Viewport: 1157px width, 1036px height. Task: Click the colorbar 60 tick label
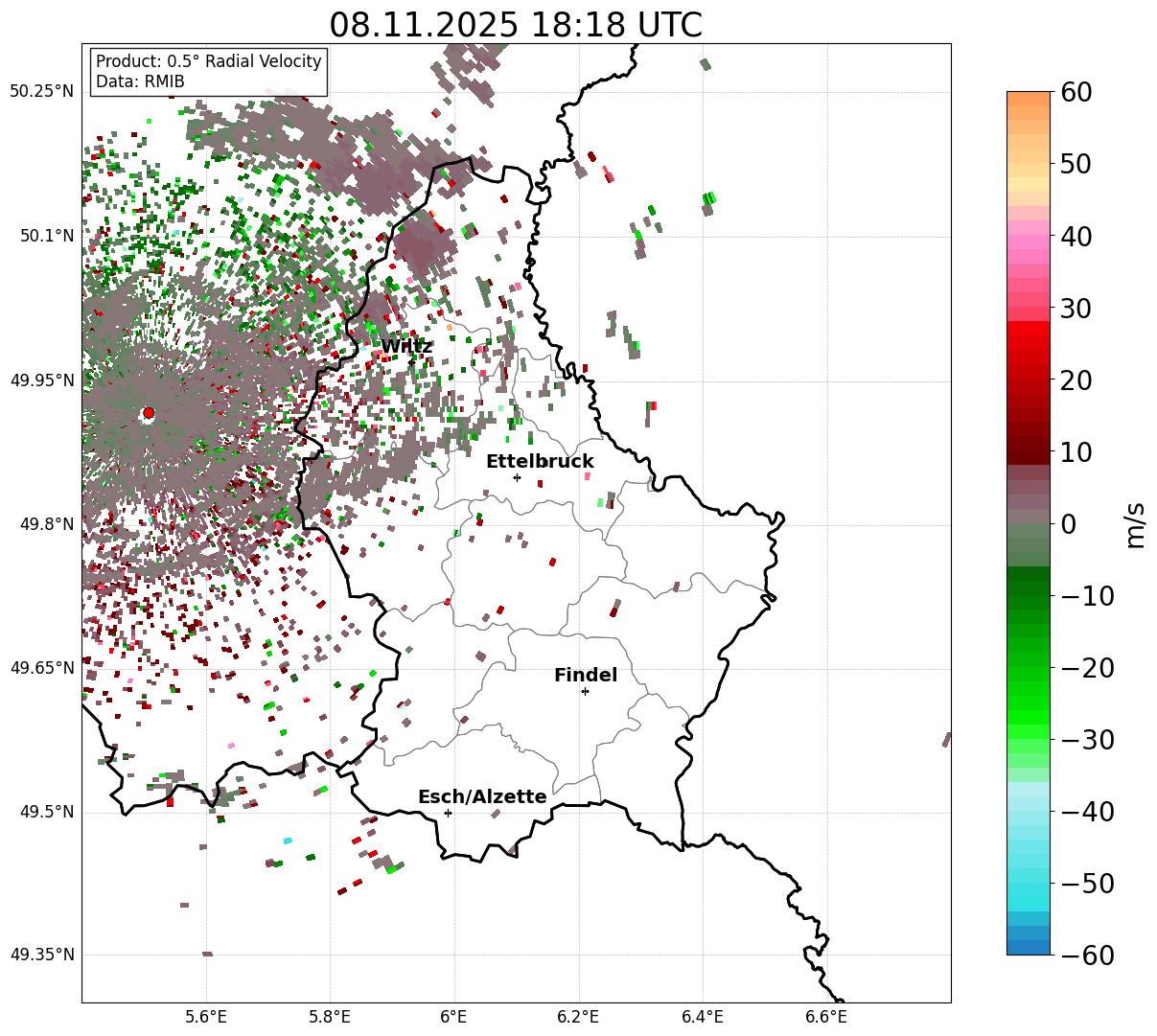pyautogui.click(x=1075, y=92)
